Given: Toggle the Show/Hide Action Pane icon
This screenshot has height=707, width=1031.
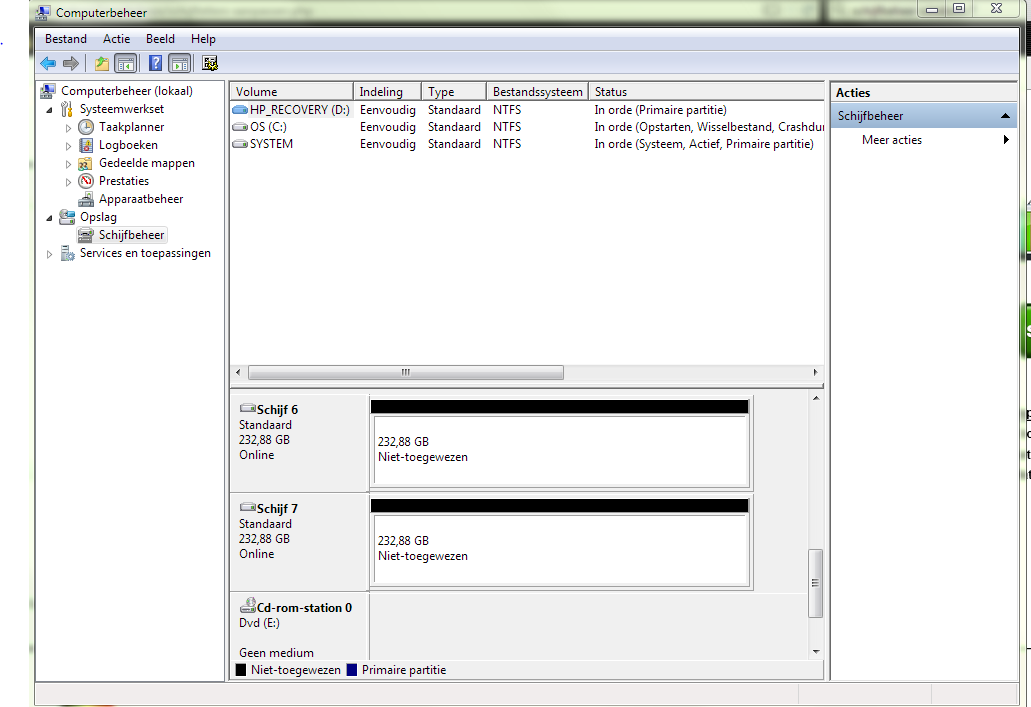Looking at the screenshot, I should tap(180, 63).
